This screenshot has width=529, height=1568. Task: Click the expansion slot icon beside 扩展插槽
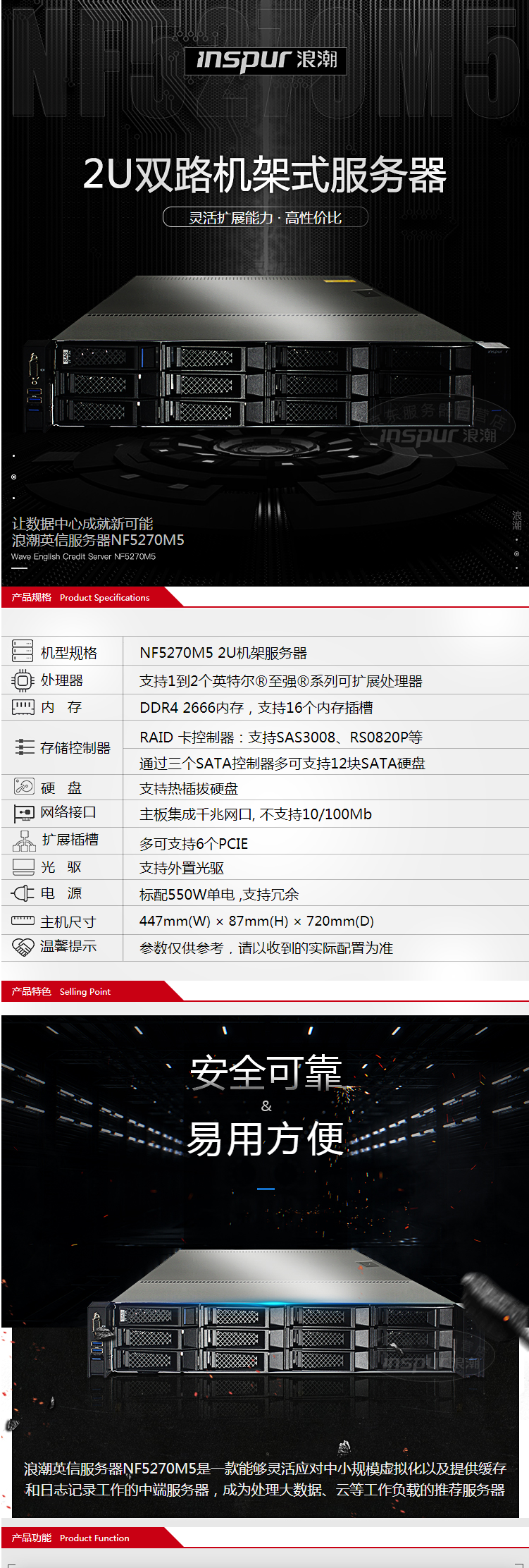point(24,840)
